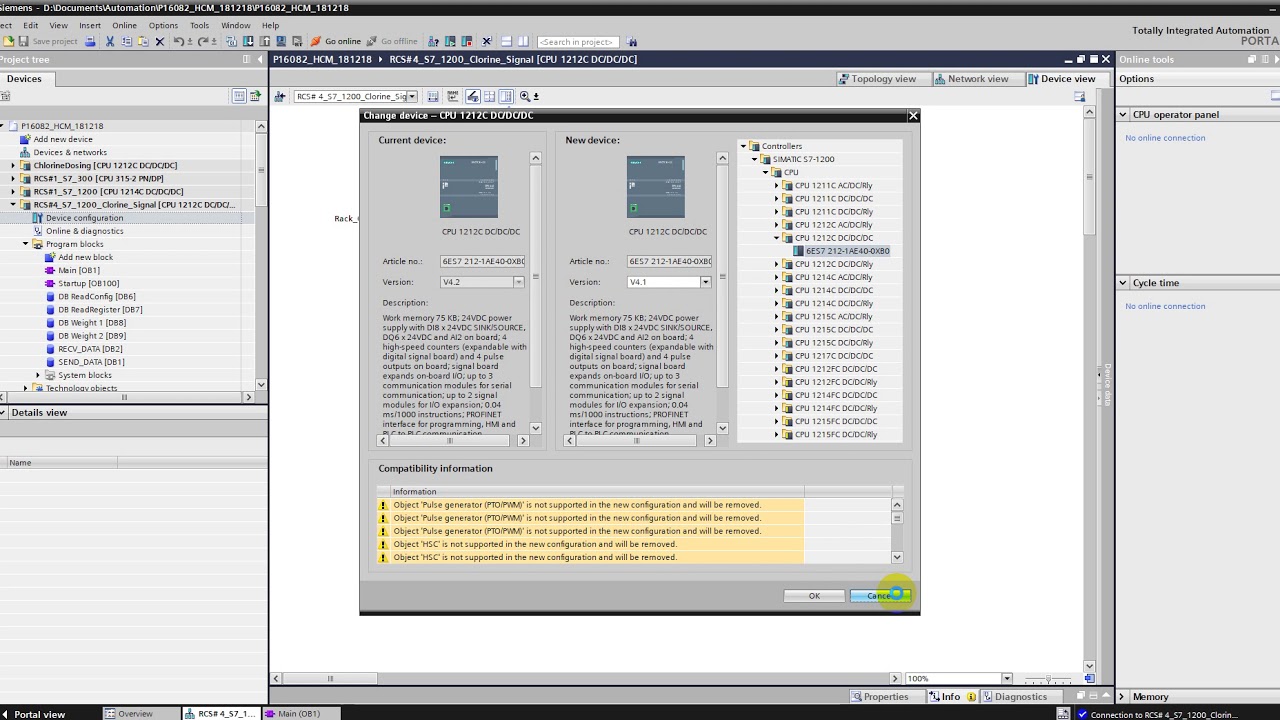Viewport: 1280px width, 720px height.
Task: Collapse the Controllers catalog folder
Action: pyautogui.click(x=743, y=146)
